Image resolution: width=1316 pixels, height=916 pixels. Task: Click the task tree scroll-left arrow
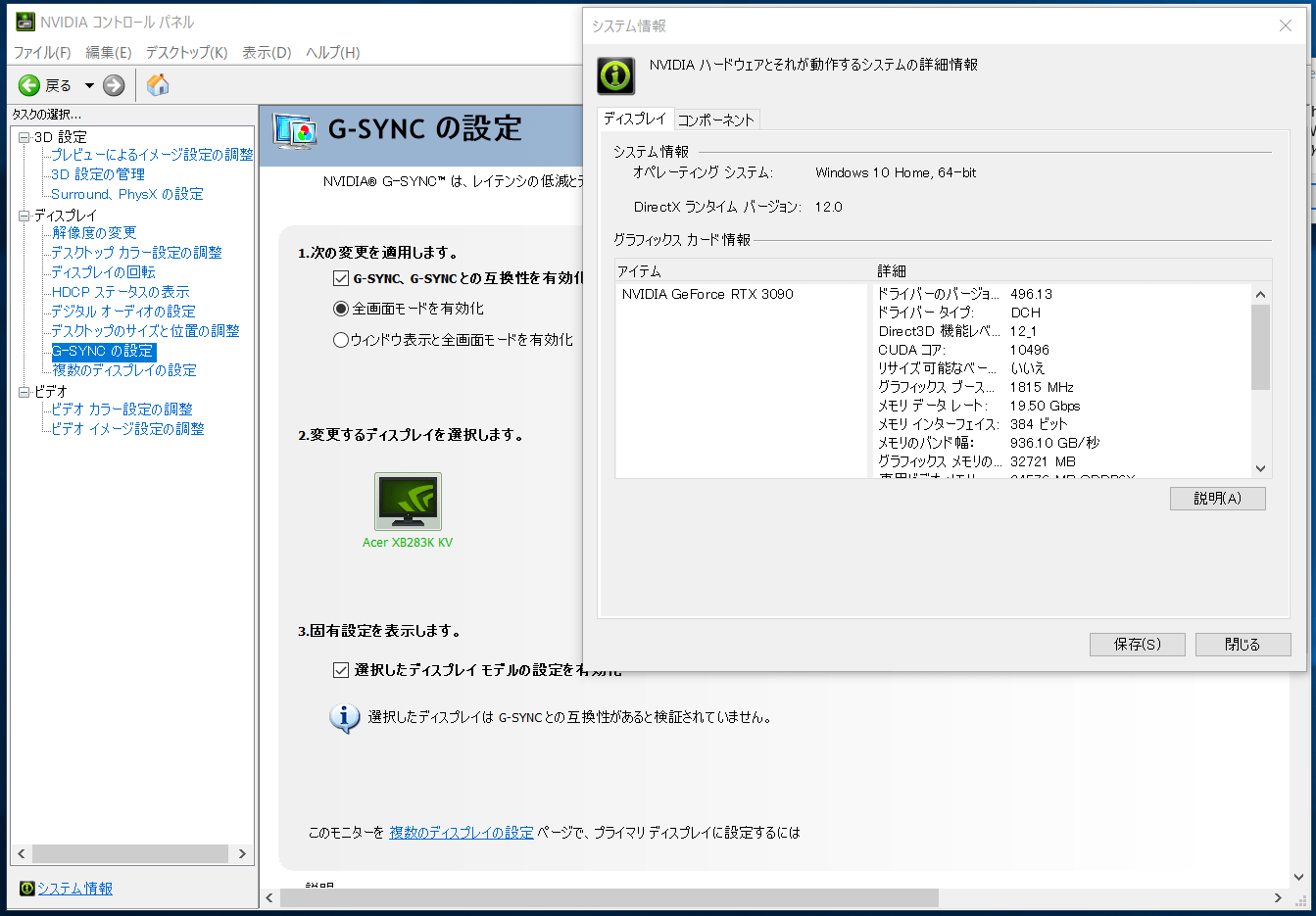(22, 854)
